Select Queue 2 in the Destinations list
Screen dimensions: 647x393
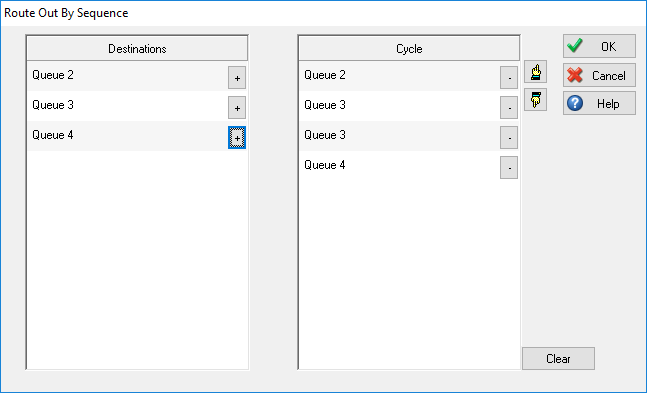click(127, 76)
